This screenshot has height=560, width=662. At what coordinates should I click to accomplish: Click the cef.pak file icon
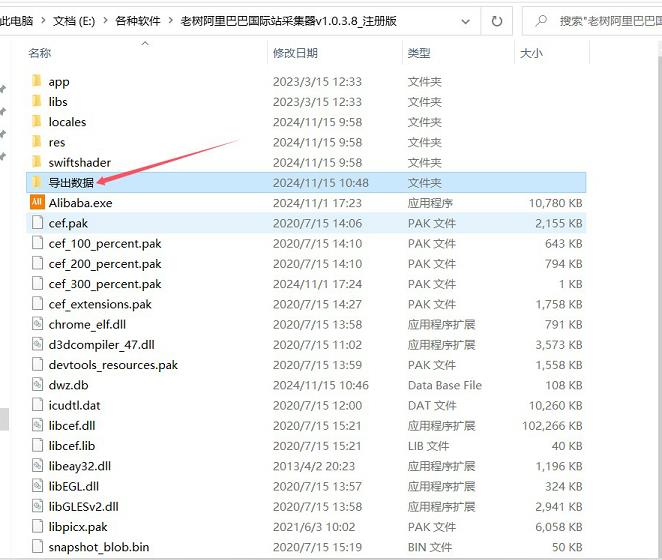38,222
